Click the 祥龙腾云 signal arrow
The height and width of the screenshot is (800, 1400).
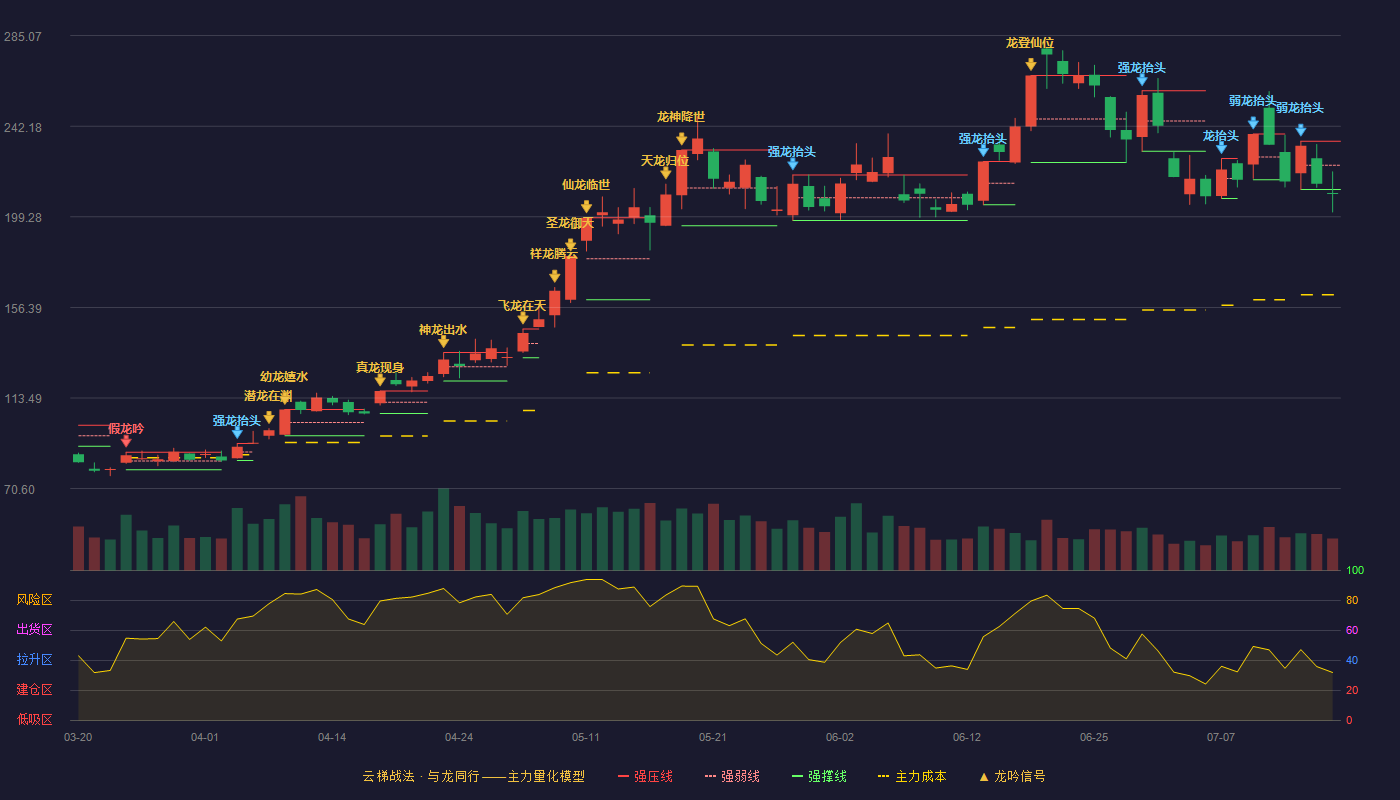(x=555, y=276)
